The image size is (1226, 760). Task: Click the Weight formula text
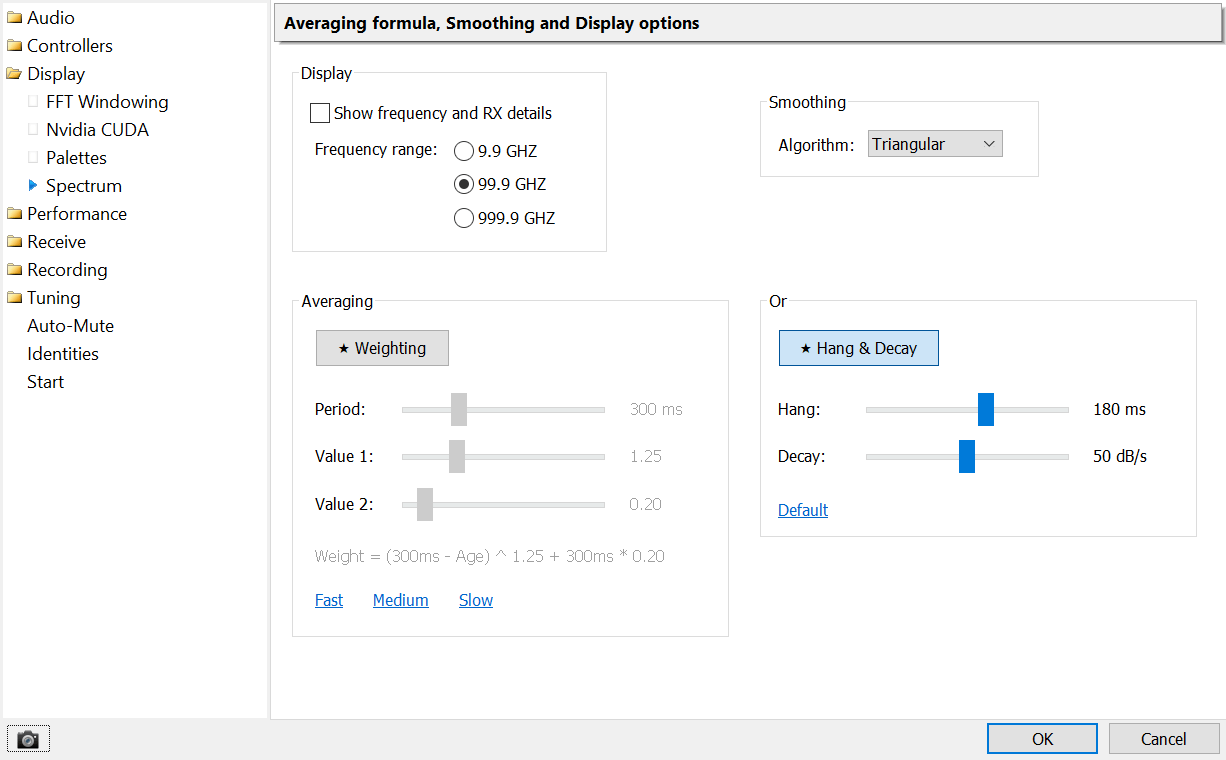point(490,556)
